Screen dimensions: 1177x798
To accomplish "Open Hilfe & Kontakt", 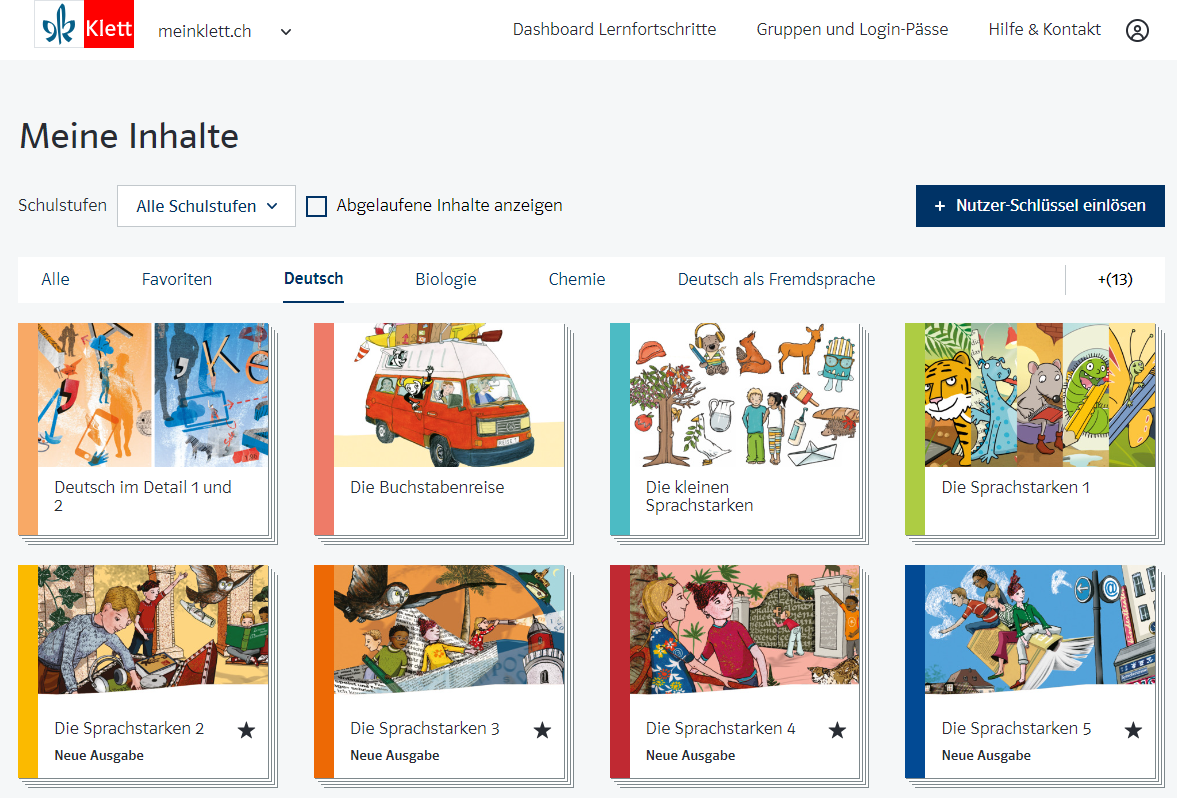I will [1044, 29].
